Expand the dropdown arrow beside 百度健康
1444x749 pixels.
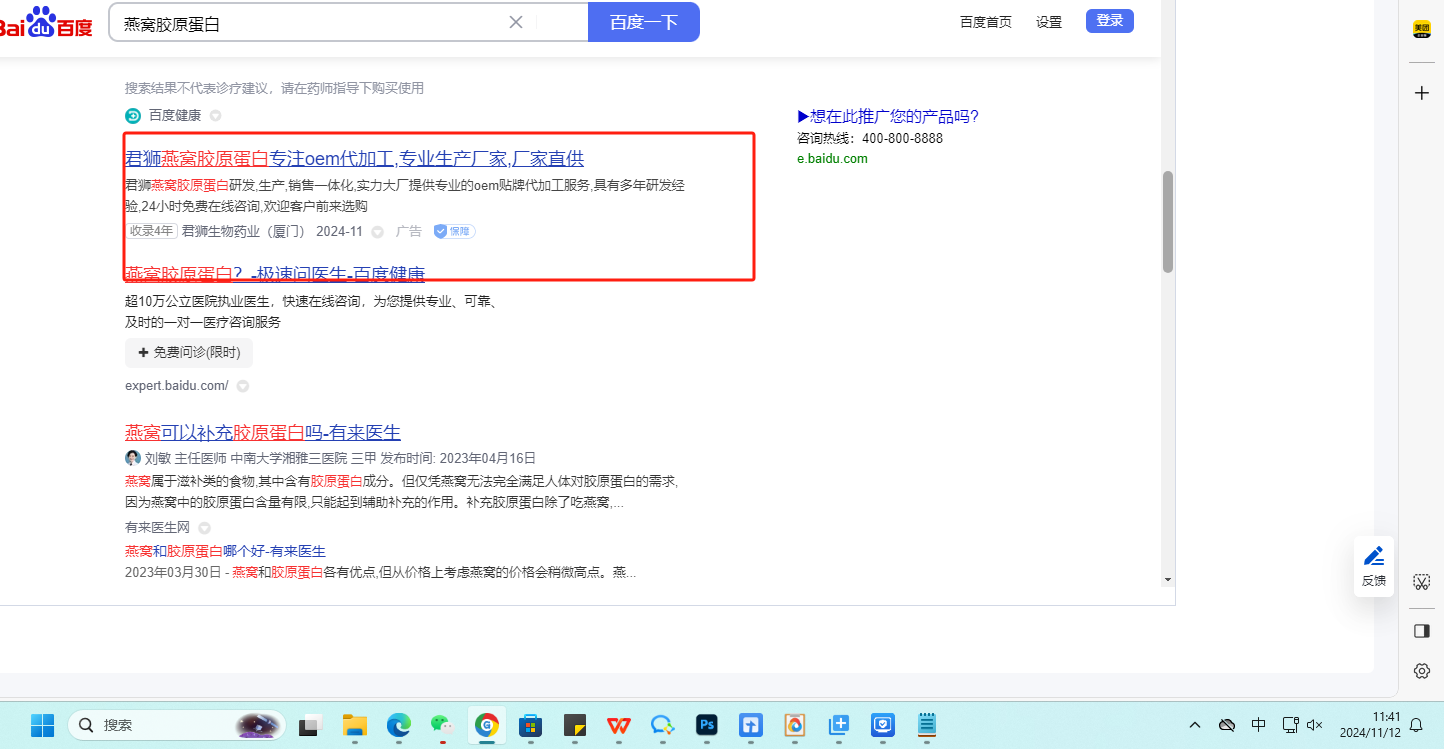pos(215,116)
